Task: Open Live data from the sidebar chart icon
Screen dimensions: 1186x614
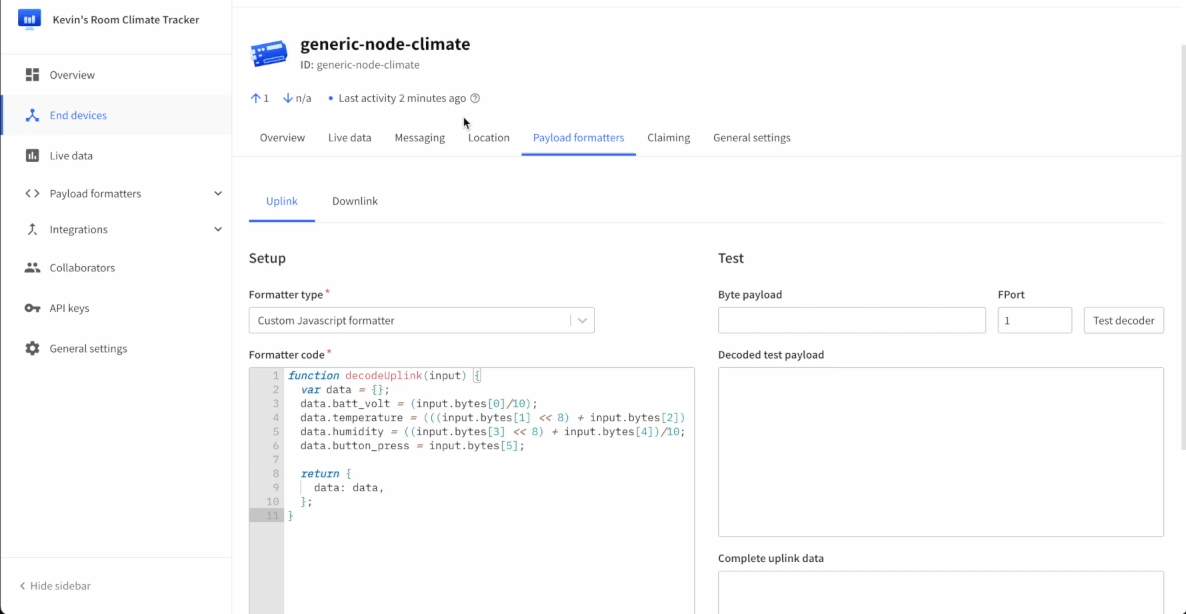Action: (34, 154)
